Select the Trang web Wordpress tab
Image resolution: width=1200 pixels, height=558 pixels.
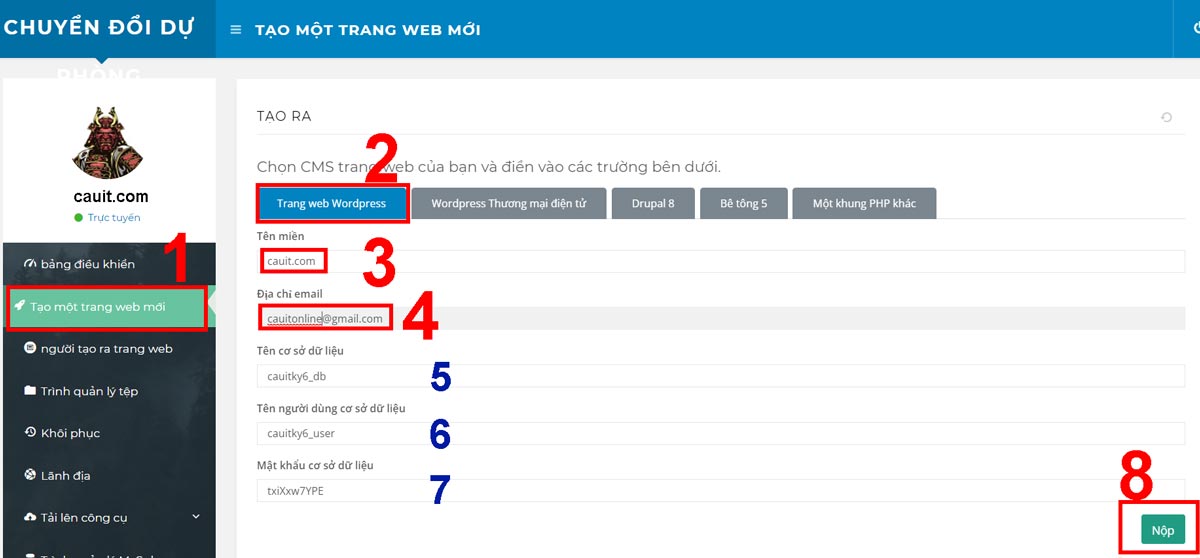331,204
